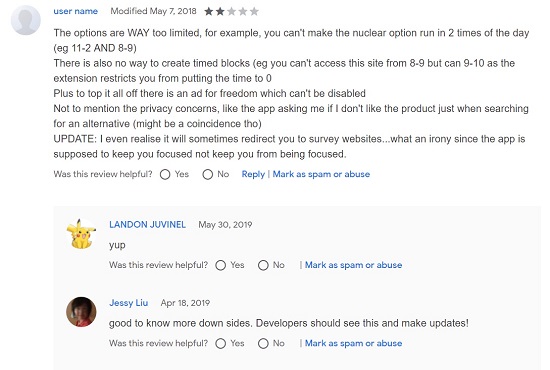Report the 'yup' comment as spam or abuse

click(354, 265)
